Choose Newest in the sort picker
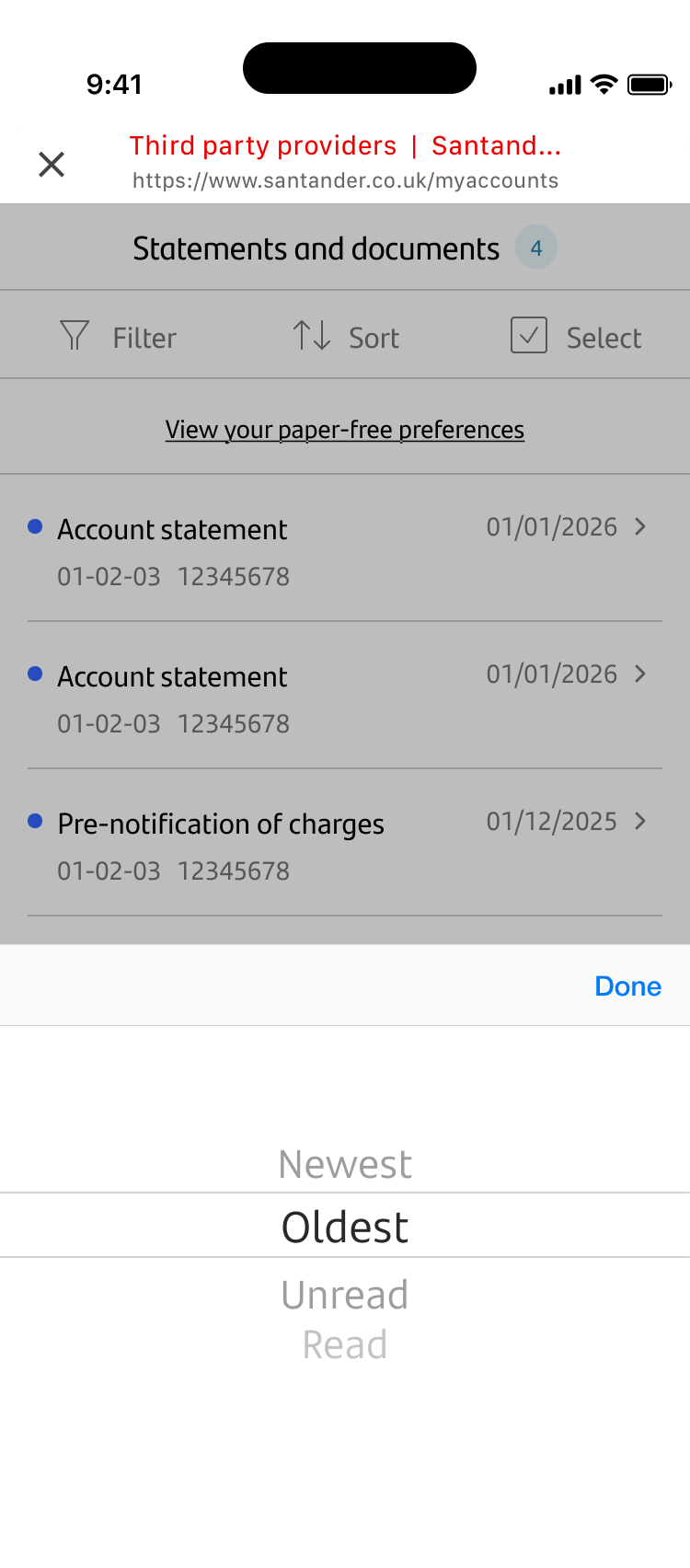The width and height of the screenshot is (690, 1568). click(345, 1165)
